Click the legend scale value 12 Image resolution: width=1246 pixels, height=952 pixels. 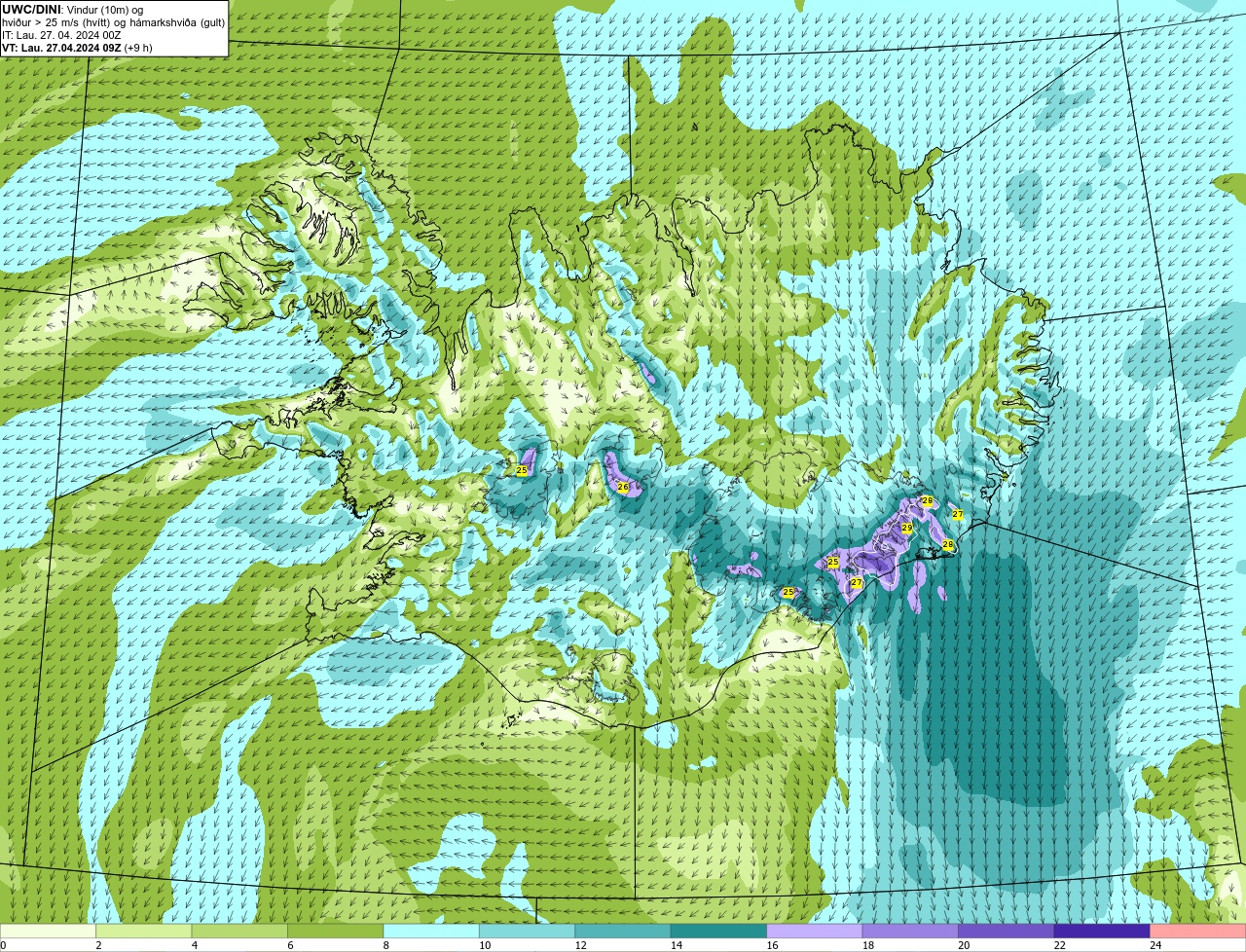(580, 945)
